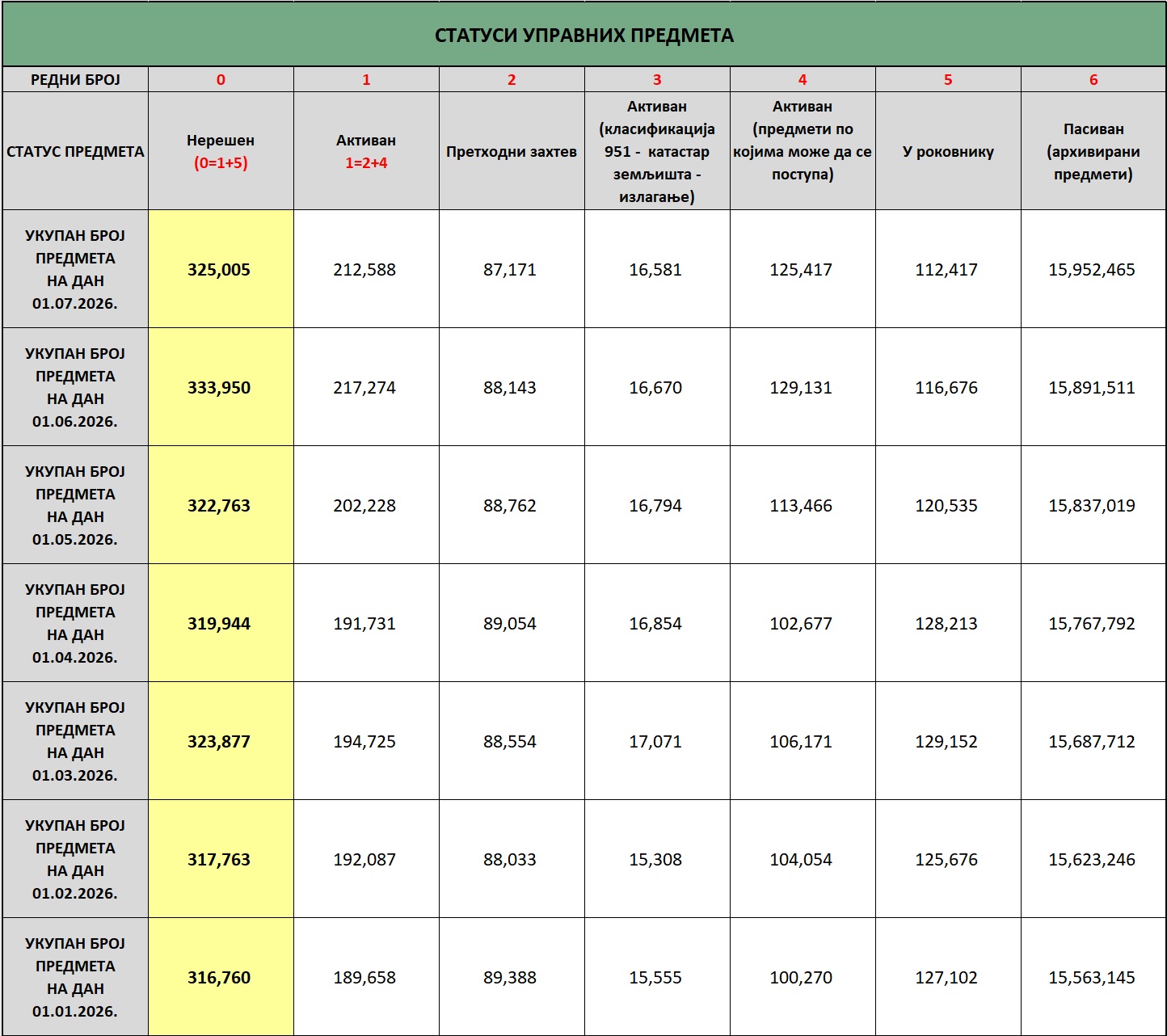This screenshot has width=1167, height=1036.
Task: Pick the cell with 16,581
Action: pyautogui.click(x=657, y=269)
